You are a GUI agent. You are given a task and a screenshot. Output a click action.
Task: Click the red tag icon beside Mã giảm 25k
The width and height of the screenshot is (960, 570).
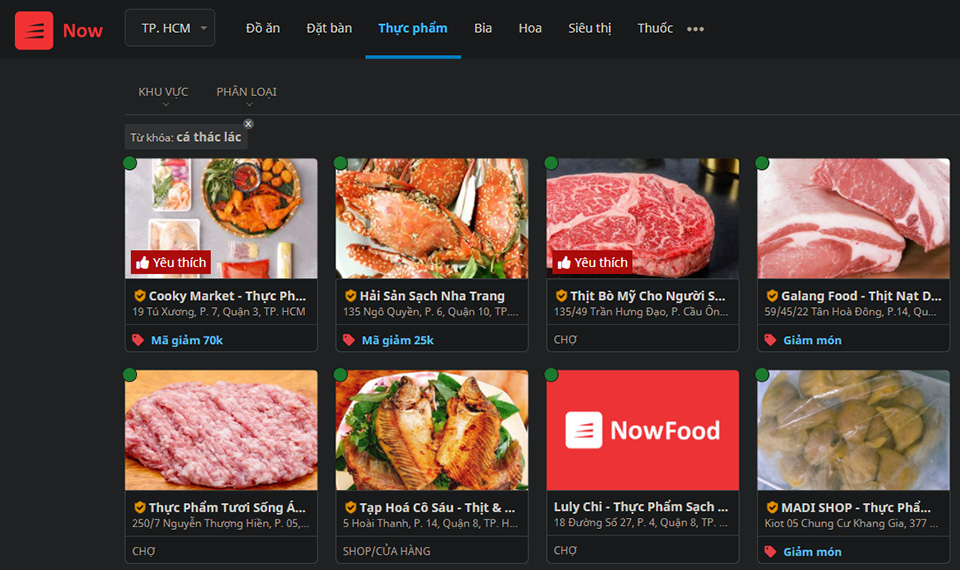[x=348, y=340]
